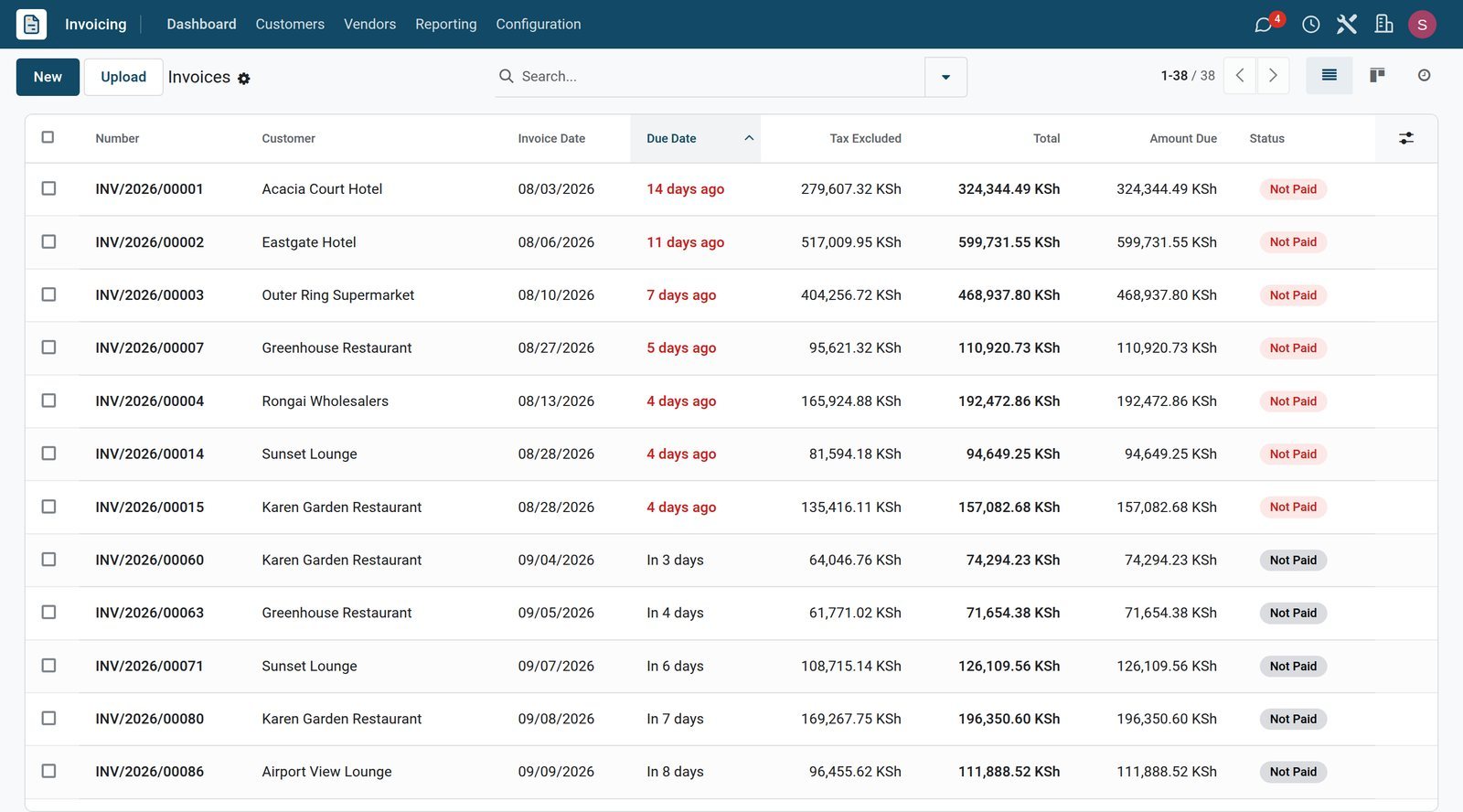This screenshot has height=812, width=1463.
Task: Switch to activity view clock icon
Action: tap(1424, 75)
